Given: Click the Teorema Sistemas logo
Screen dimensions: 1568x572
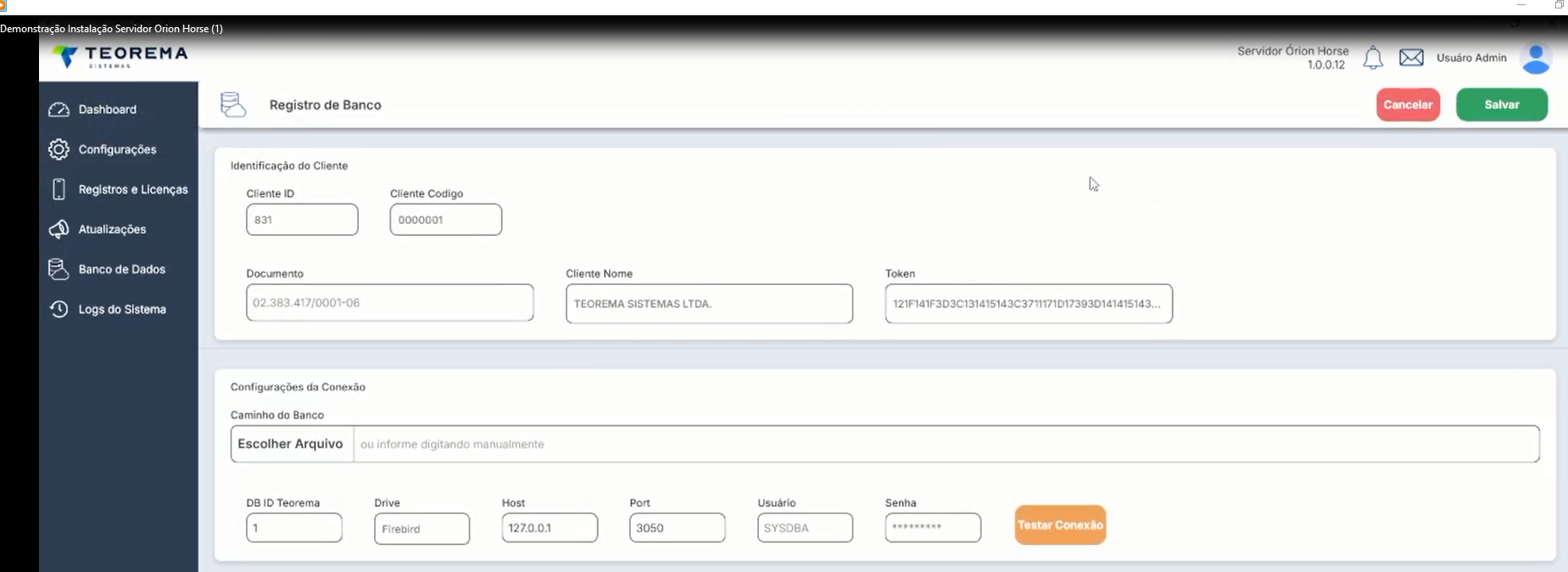Looking at the screenshot, I should point(120,57).
